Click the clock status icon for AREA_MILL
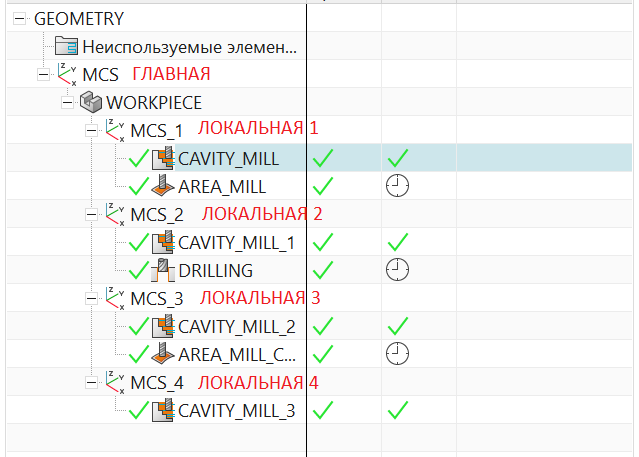Image resolution: width=639 pixels, height=457 pixels. (398, 186)
